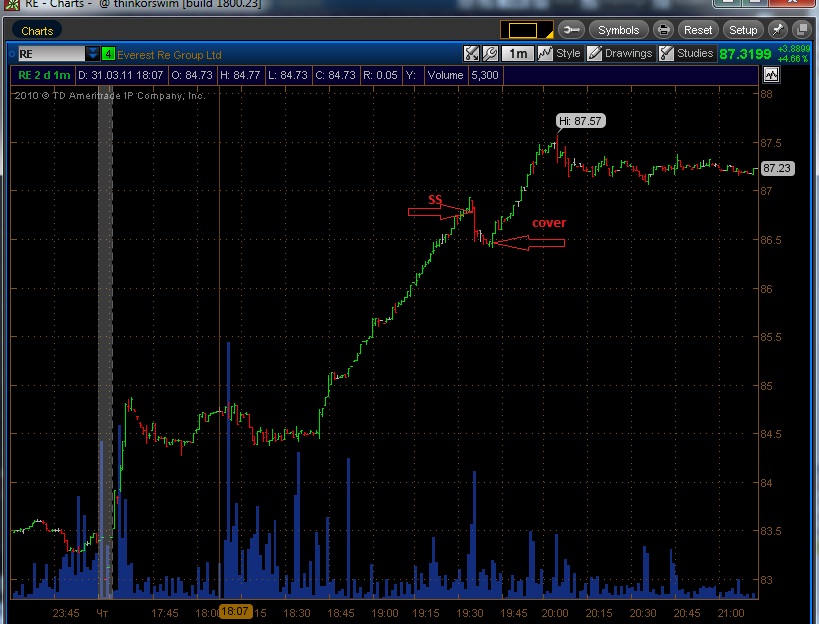The image size is (819, 624).
Task: Open the Style menu
Action: (559, 53)
